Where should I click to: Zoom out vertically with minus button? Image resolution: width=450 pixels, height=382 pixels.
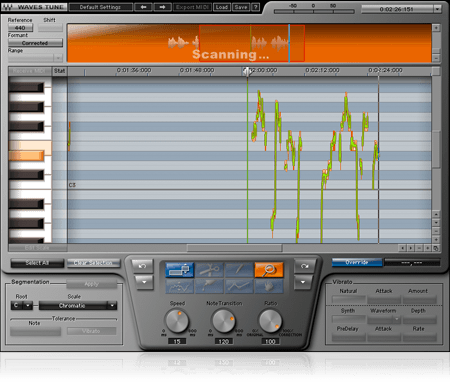[436, 231]
